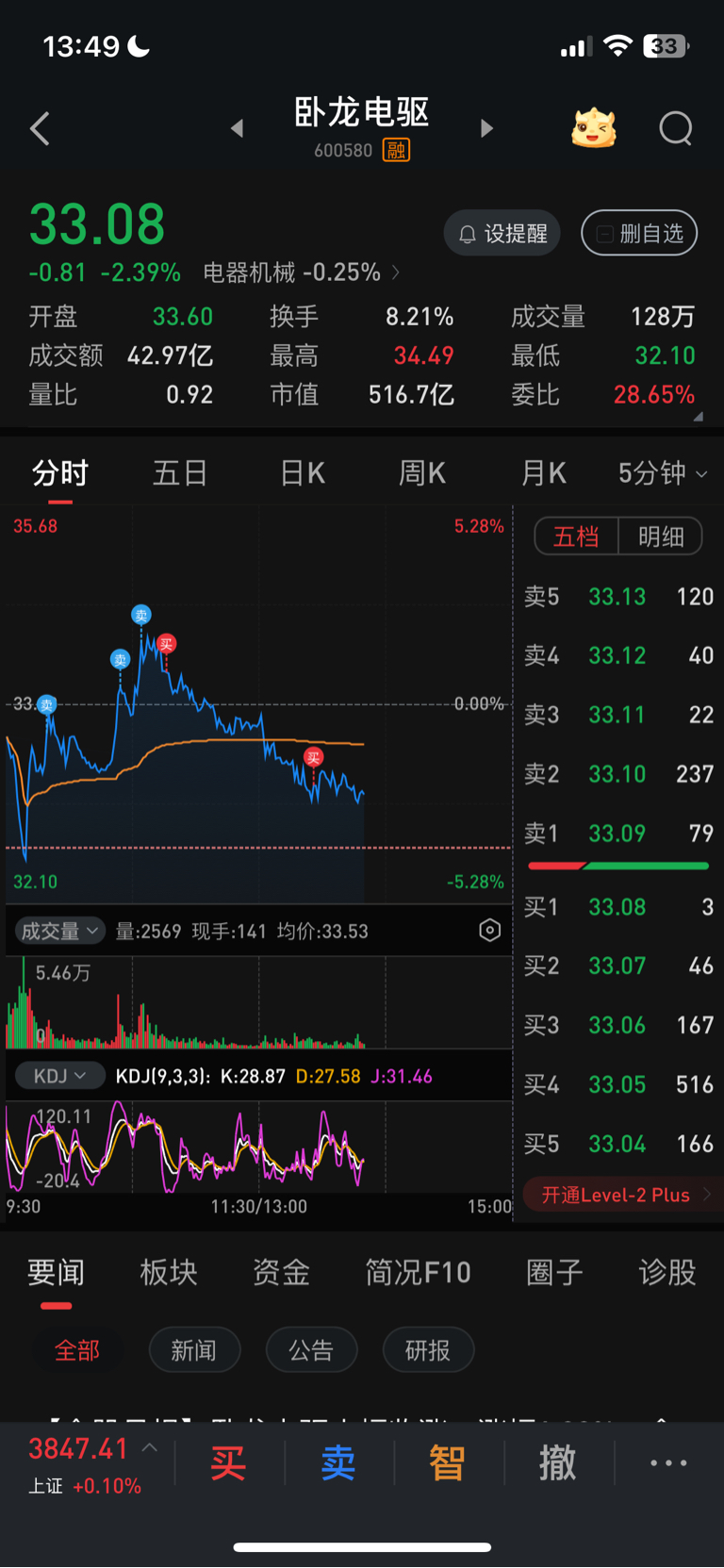Select the 日K chart tab
724x1568 pixels.
303,473
